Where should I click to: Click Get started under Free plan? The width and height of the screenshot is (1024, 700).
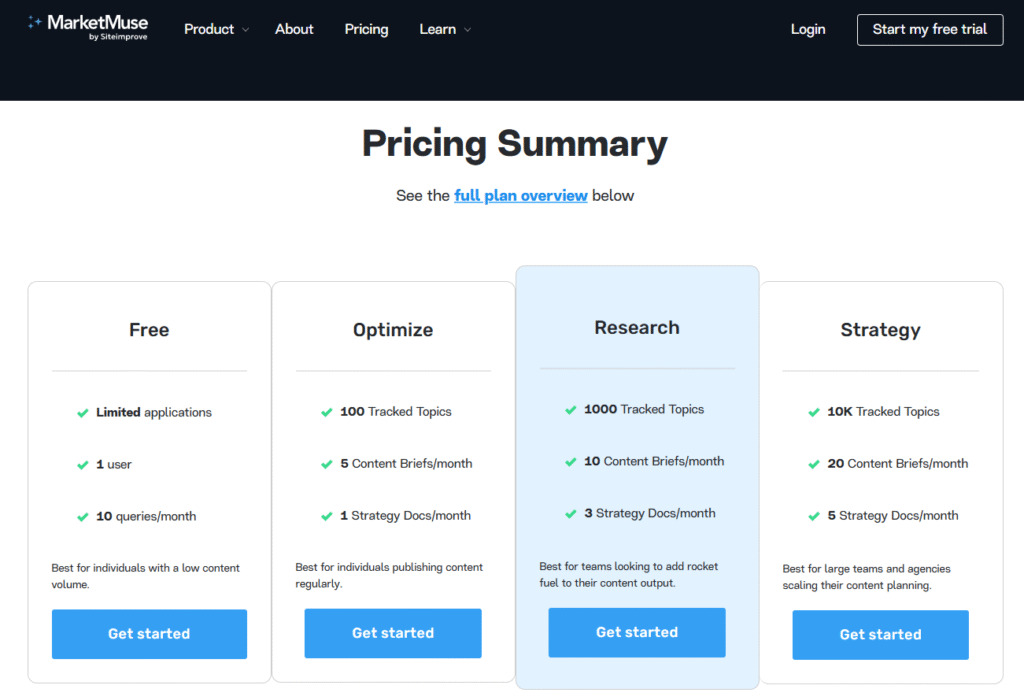click(x=149, y=634)
